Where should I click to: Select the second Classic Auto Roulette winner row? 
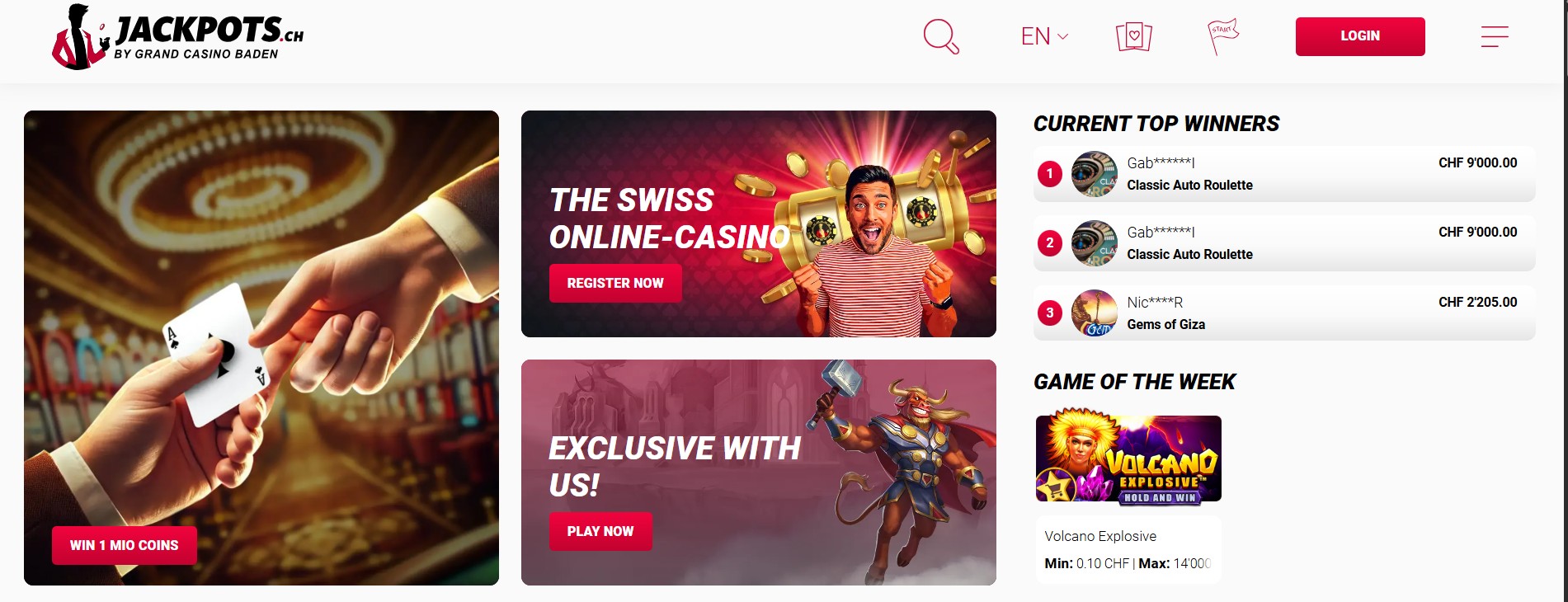pos(1284,243)
